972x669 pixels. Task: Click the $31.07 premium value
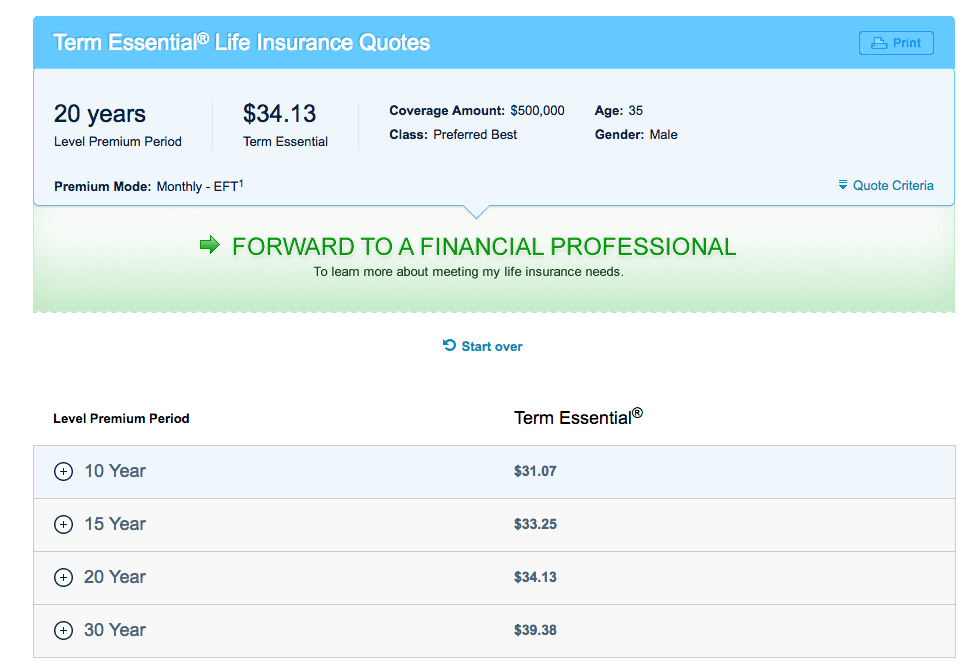[535, 471]
